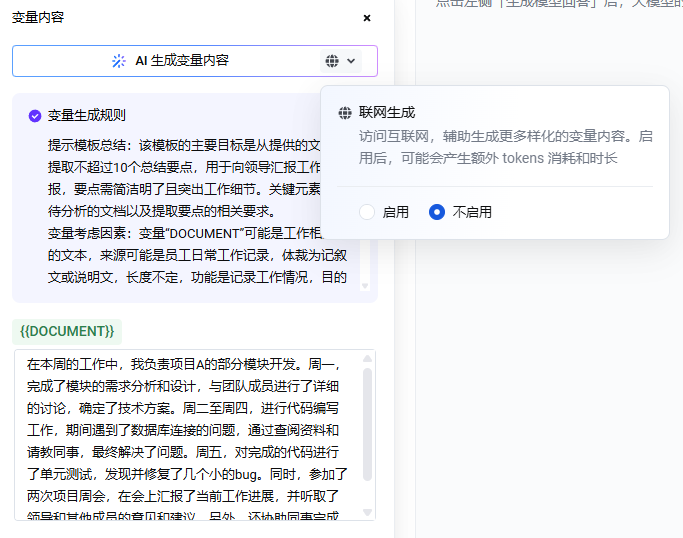Click inside the DOCUMENT content text area

tap(195, 435)
